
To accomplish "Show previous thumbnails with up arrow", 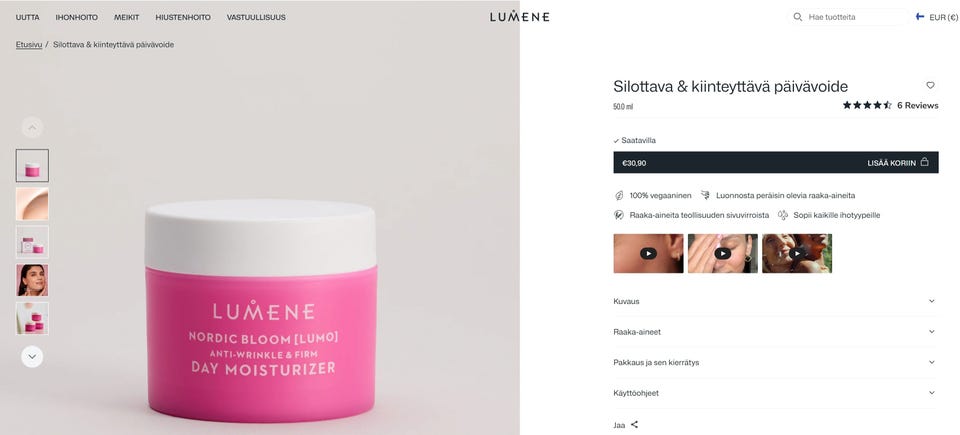I will pos(32,127).
